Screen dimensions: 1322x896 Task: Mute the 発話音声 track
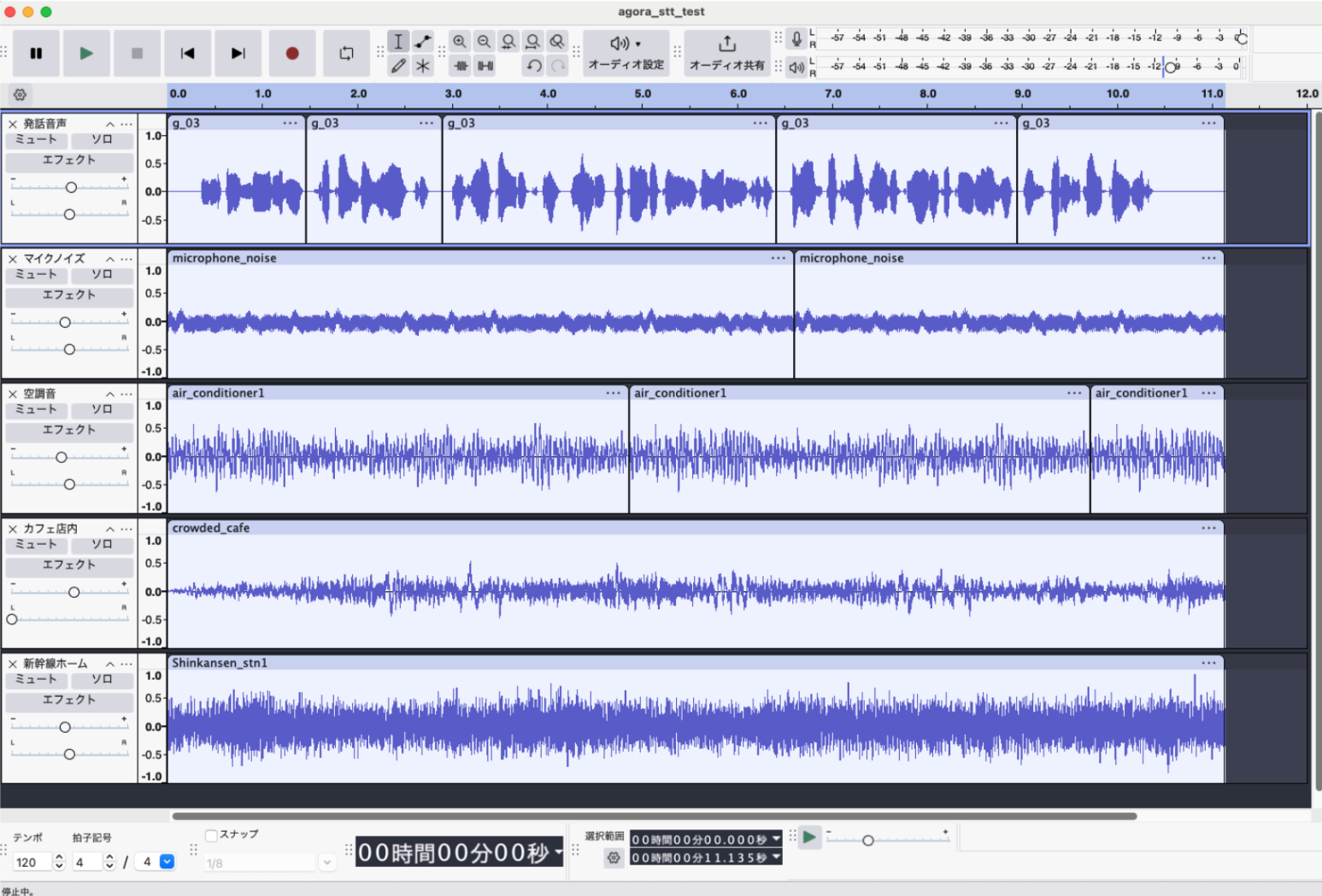36,139
